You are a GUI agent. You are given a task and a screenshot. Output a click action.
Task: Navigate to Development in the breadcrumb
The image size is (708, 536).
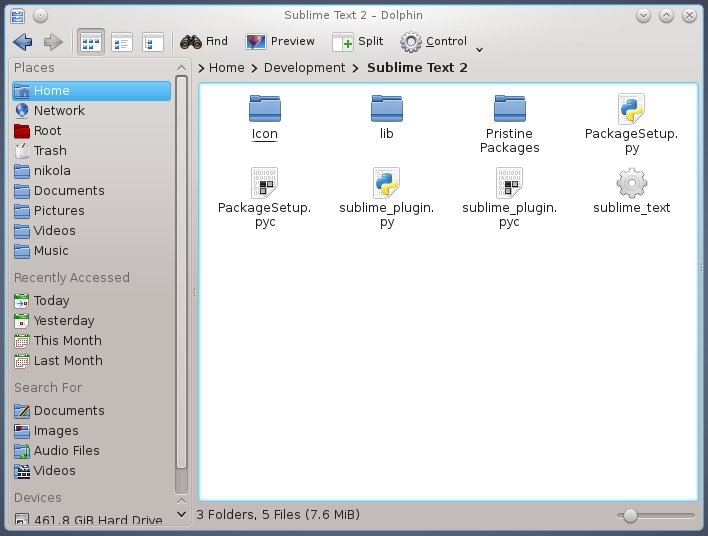pyautogui.click(x=304, y=68)
